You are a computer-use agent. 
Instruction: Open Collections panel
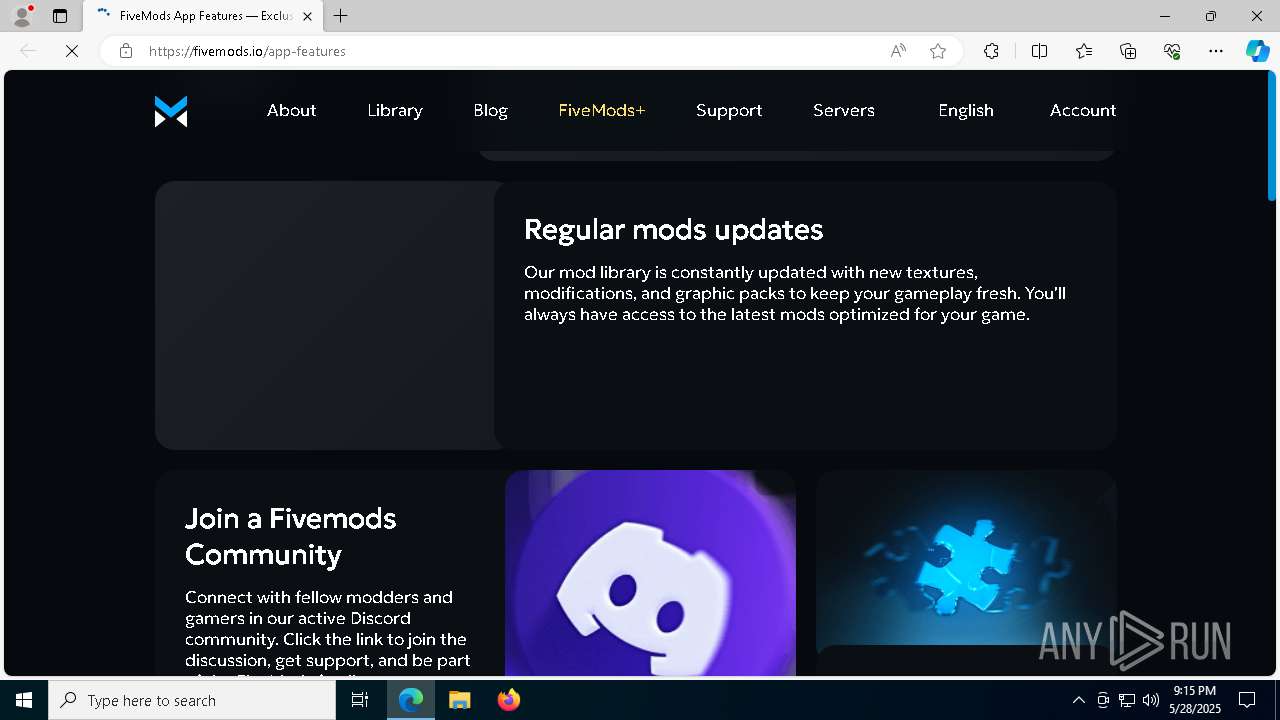click(1128, 51)
